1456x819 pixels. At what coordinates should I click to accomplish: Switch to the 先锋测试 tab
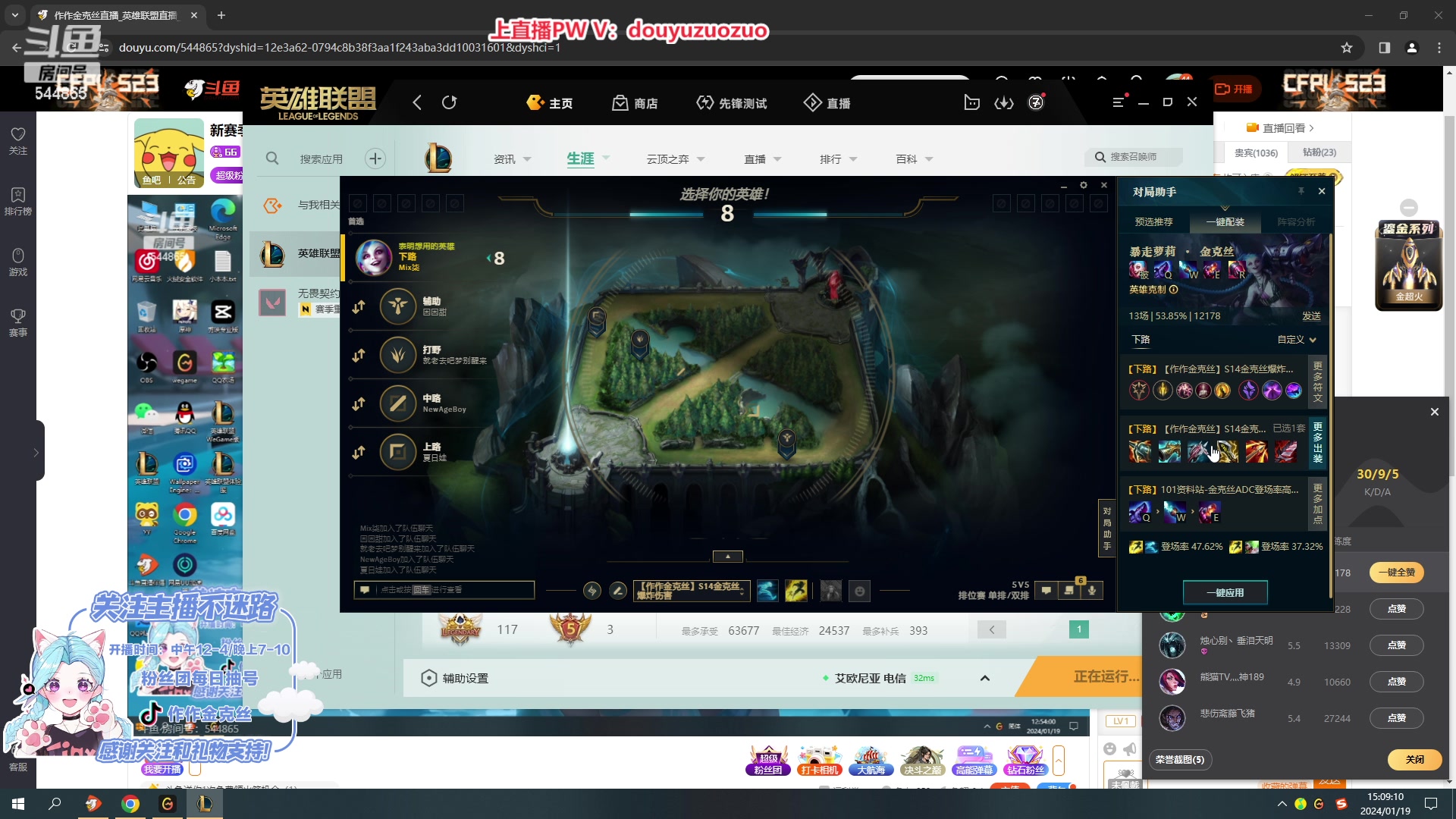[x=731, y=103]
